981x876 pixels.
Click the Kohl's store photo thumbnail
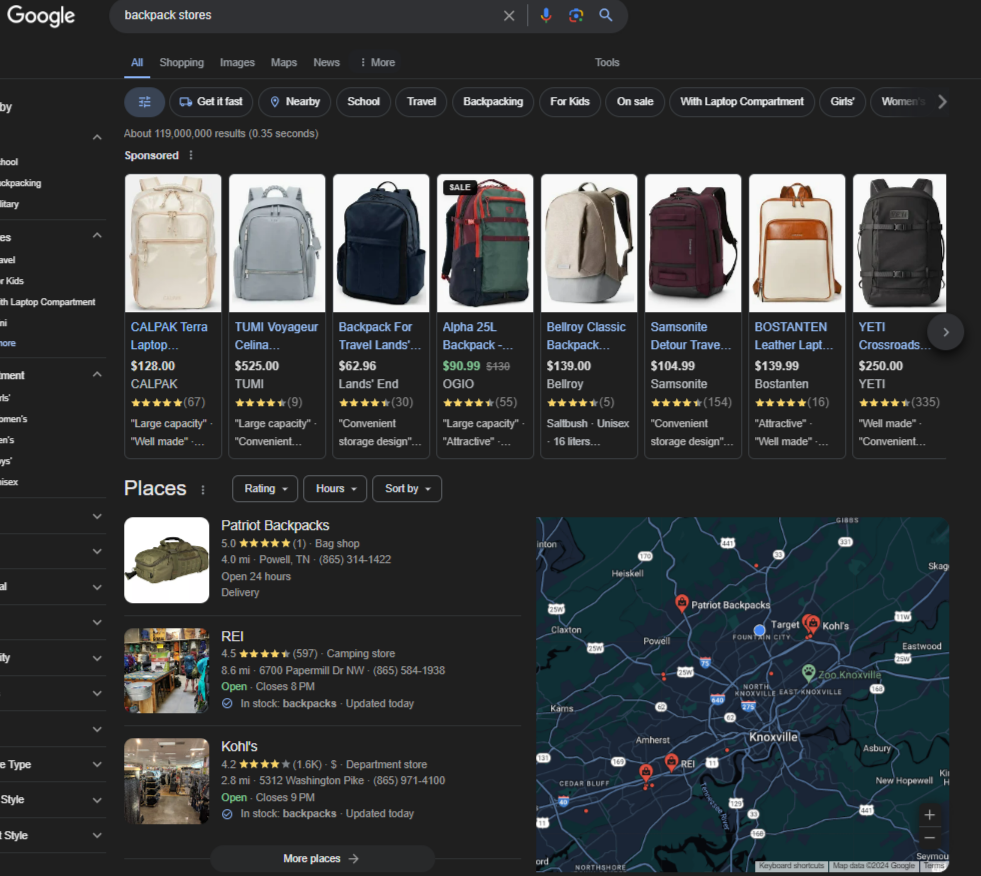[x=166, y=781]
